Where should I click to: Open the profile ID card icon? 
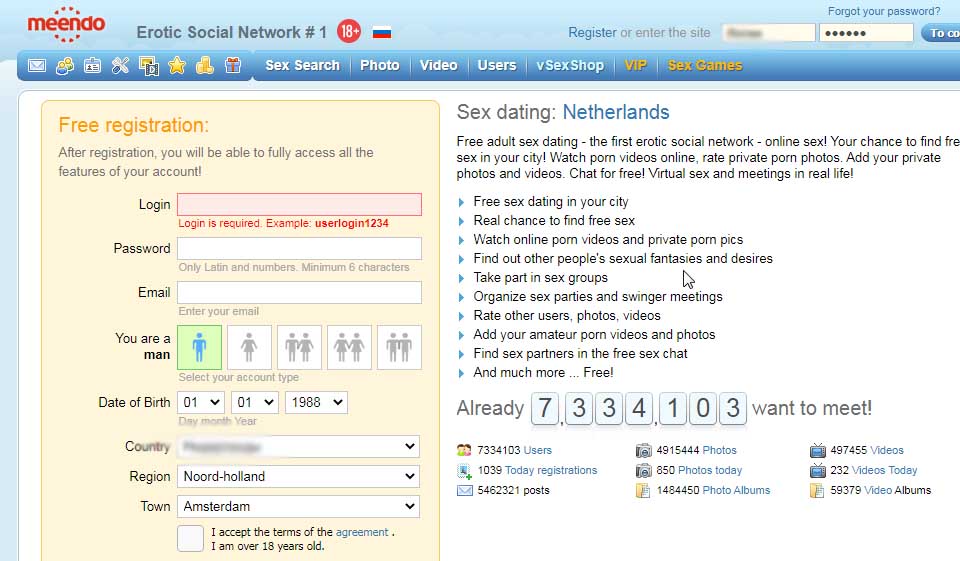(x=93, y=66)
